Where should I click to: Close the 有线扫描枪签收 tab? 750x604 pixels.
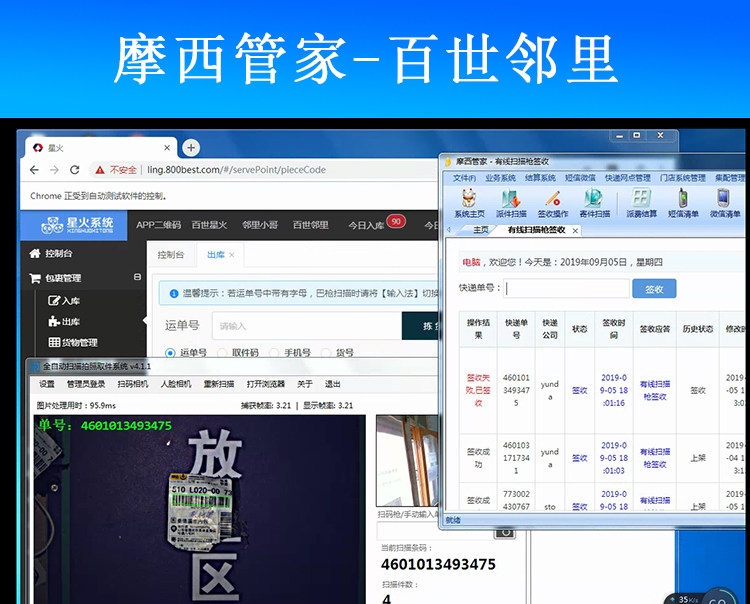coord(575,231)
